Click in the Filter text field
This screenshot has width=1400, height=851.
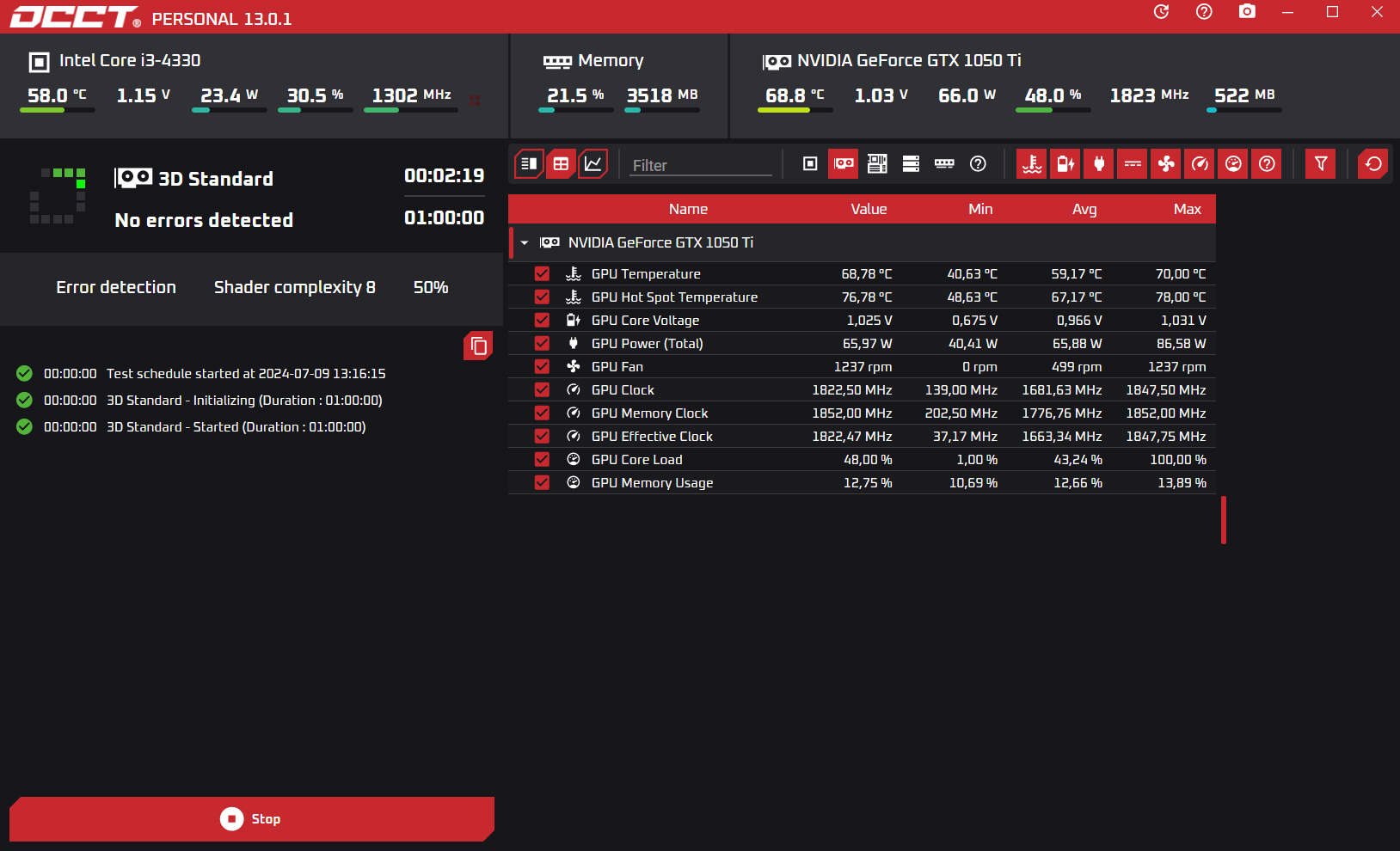click(x=701, y=165)
